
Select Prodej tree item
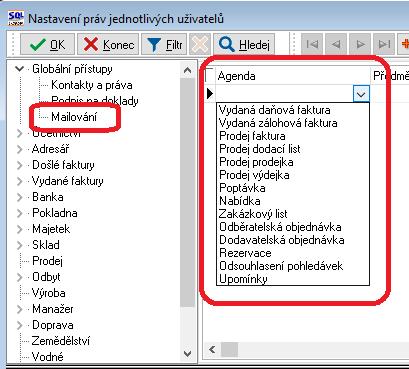(47, 261)
